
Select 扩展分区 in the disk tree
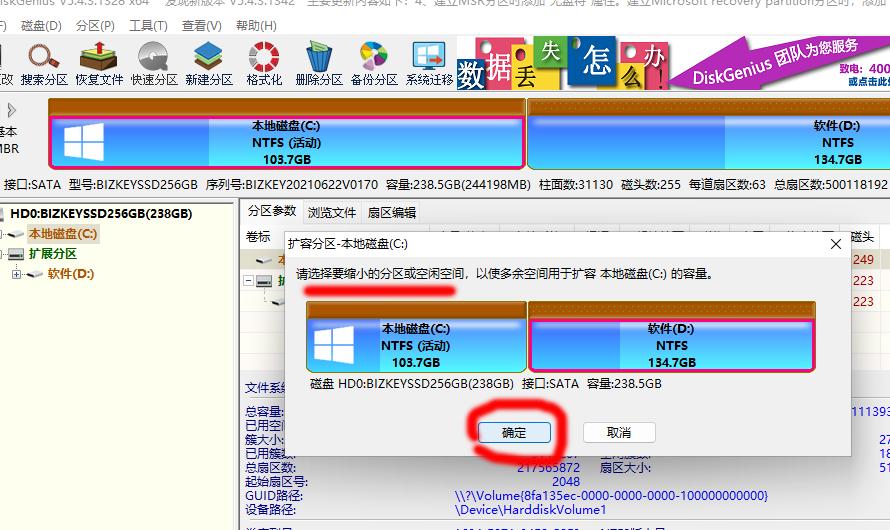[x=53, y=254]
